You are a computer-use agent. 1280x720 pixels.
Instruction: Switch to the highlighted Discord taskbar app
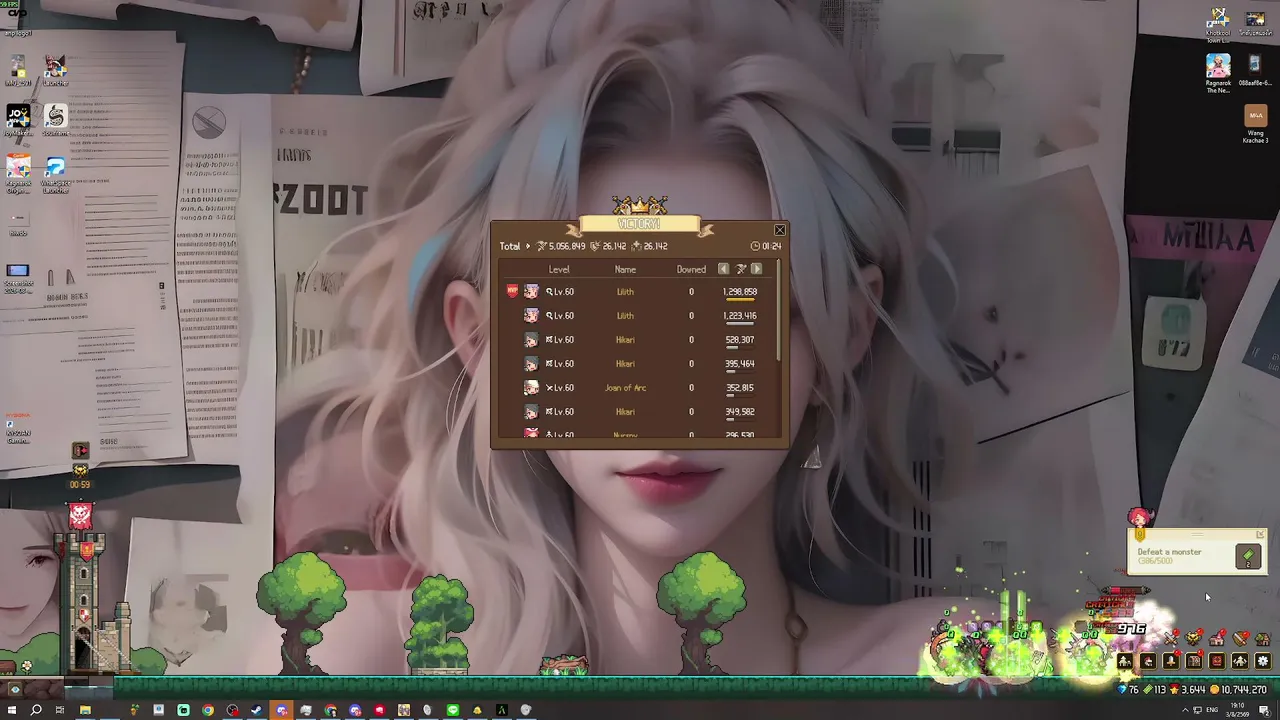click(281, 710)
